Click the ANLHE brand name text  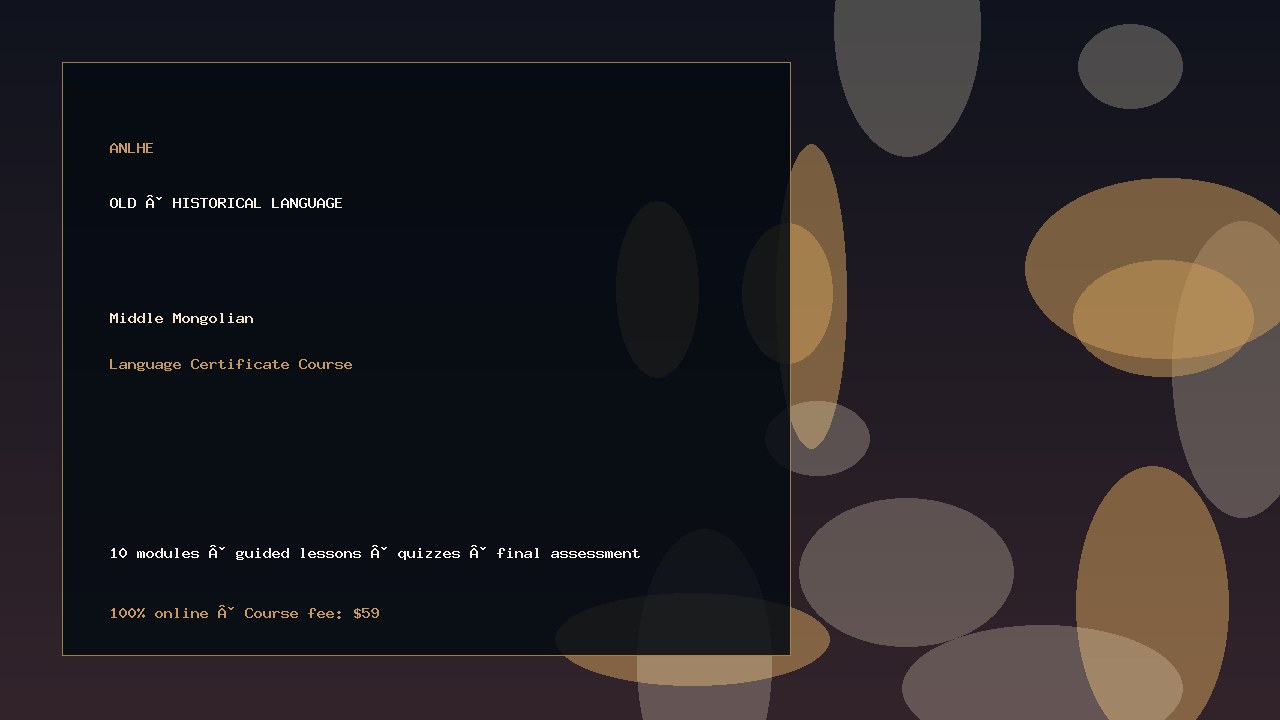[x=131, y=148]
